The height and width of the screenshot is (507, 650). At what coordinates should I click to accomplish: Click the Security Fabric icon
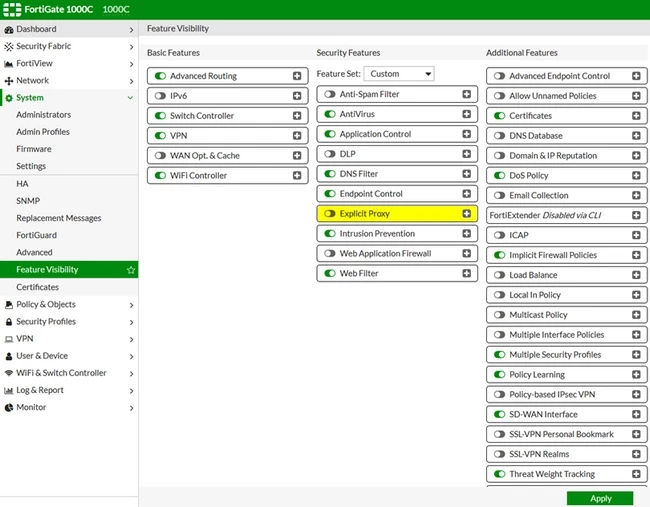pos(8,46)
